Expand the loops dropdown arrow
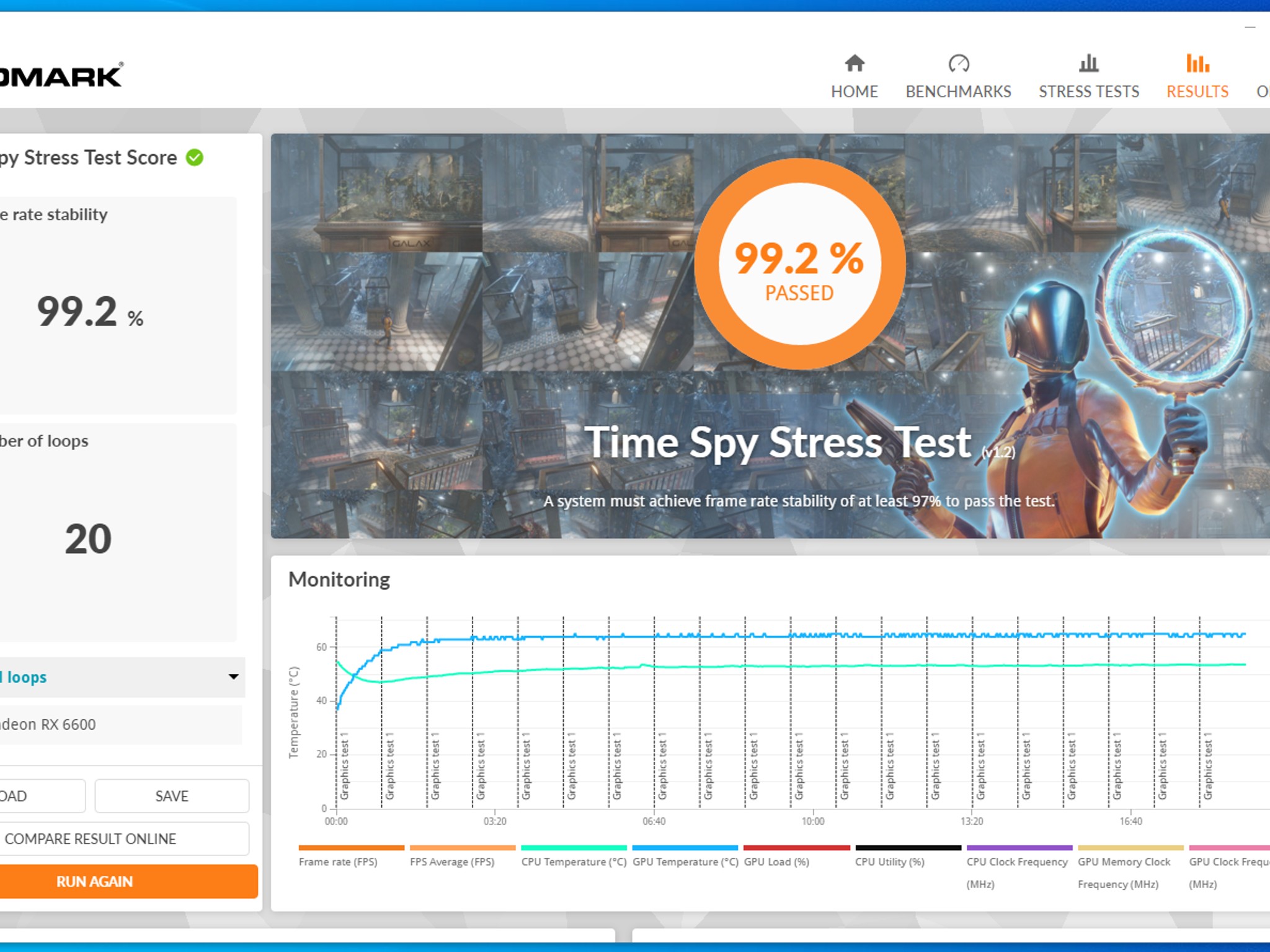 click(x=233, y=677)
